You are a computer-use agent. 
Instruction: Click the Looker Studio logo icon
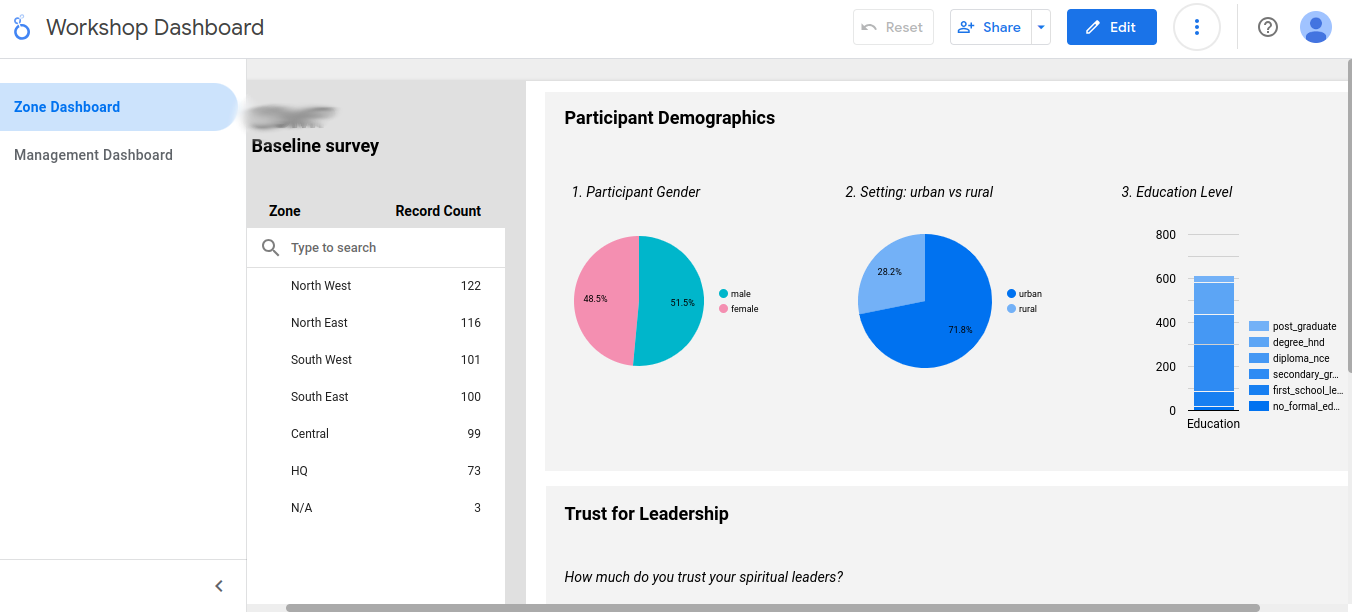click(x=22, y=28)
